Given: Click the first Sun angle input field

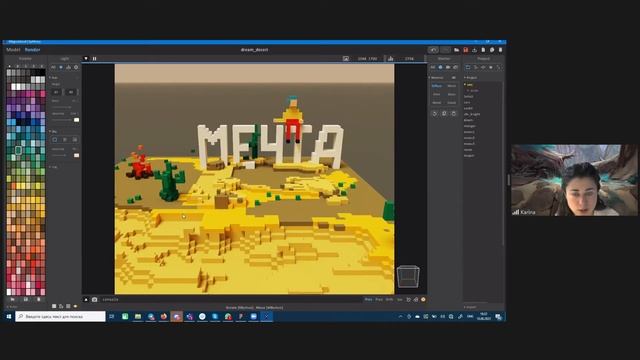Looking at the screenshot, I should (x=56, y=92).
